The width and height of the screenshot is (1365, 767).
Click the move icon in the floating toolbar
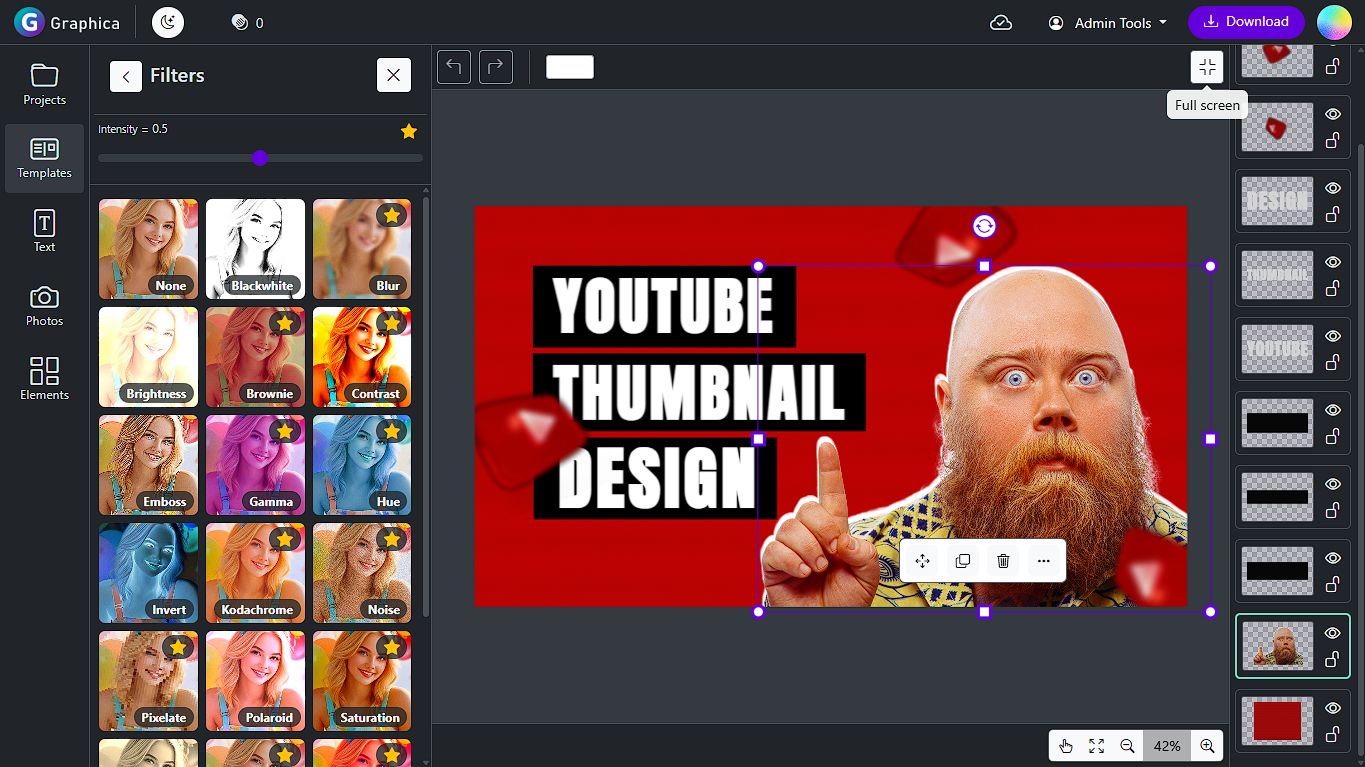(x=923, y=561)
